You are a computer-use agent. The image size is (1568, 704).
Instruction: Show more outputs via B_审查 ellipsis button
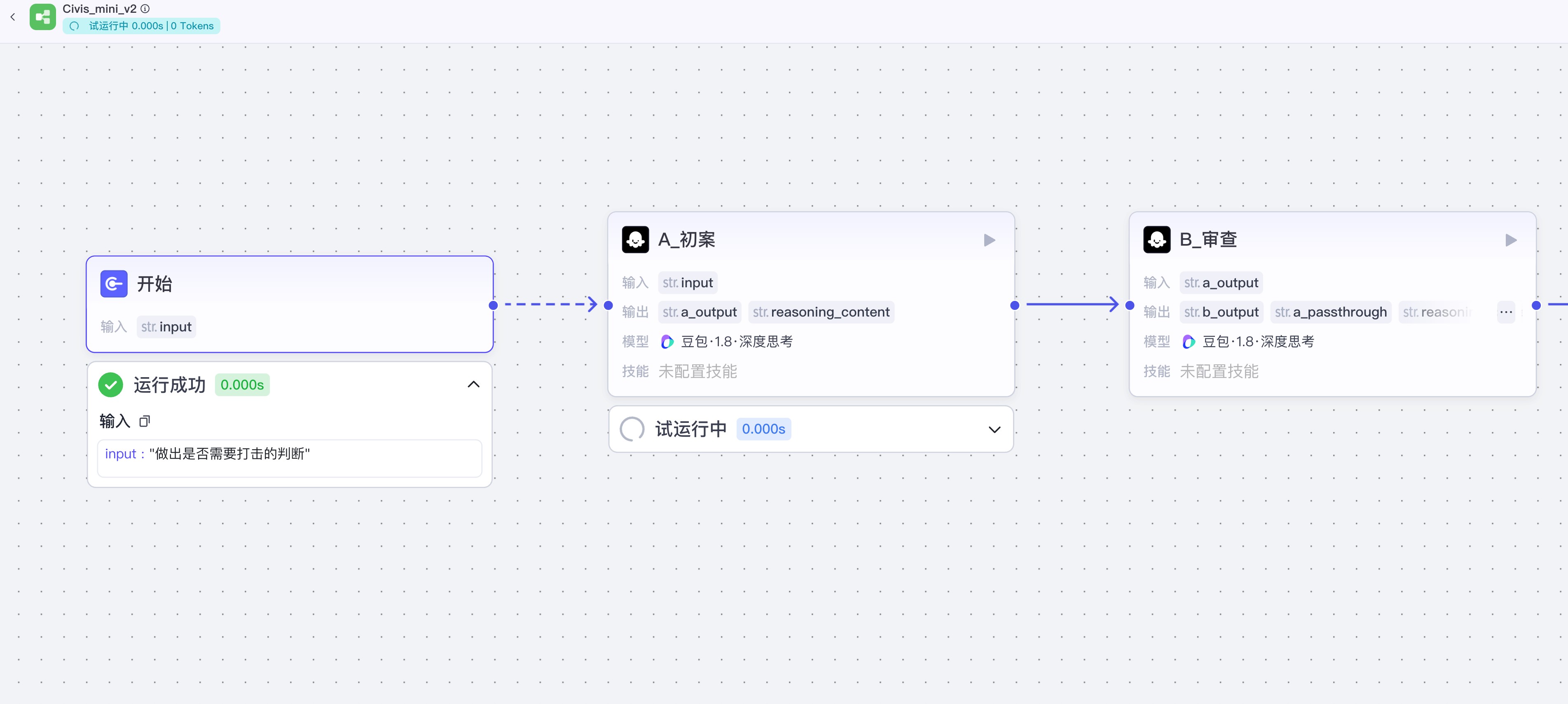1505,312
